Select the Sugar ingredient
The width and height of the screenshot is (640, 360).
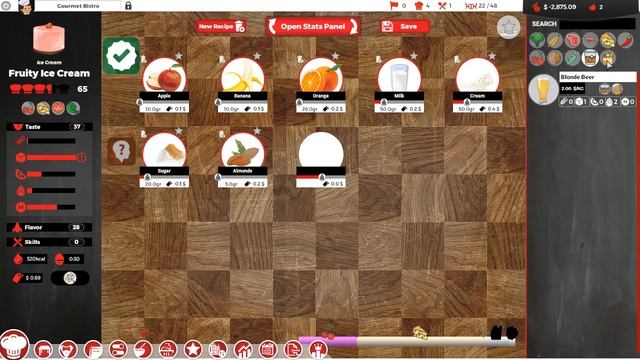164,151
